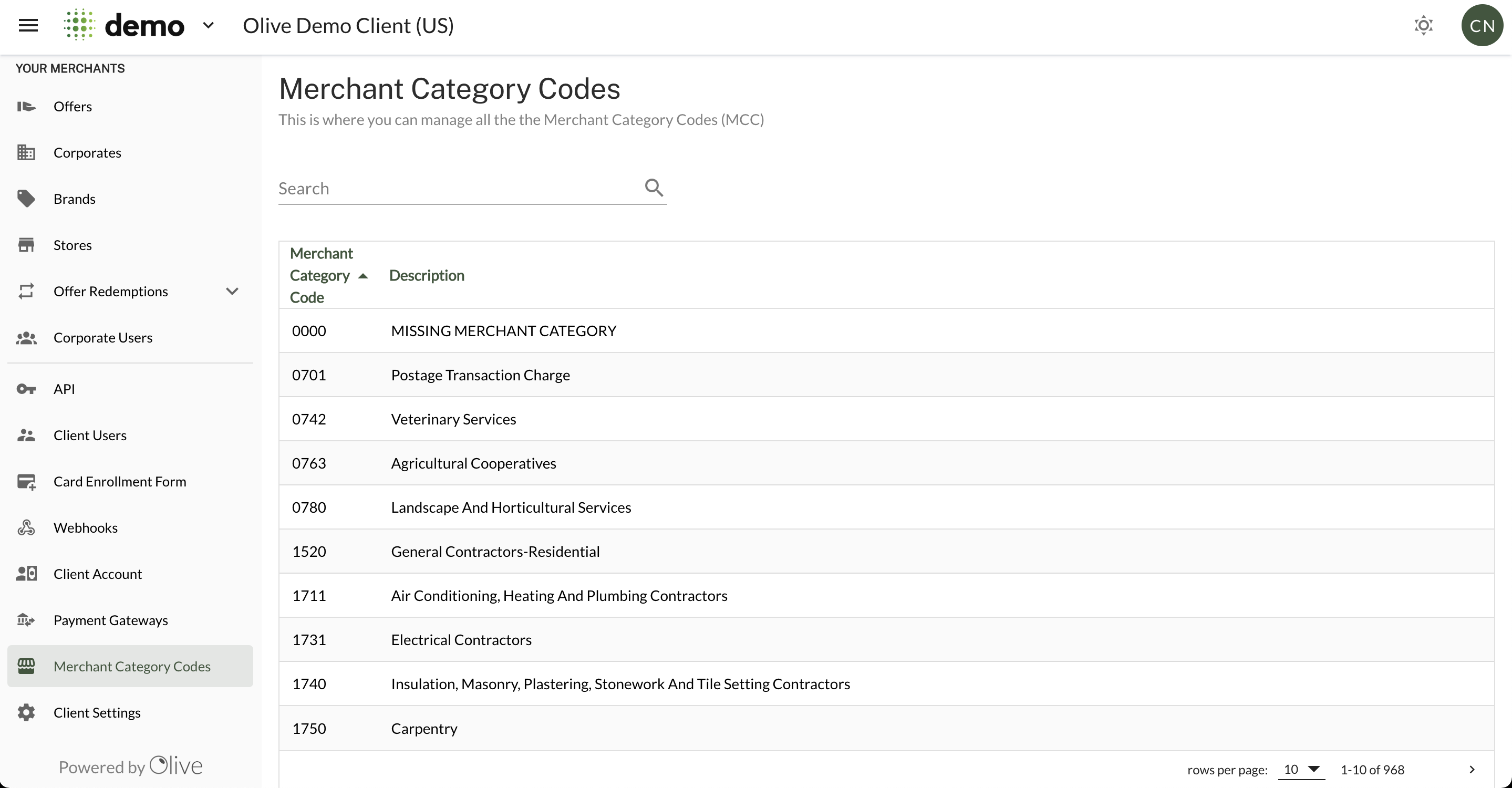The width and height of the screenshot is (1512, 788).
Task: Click the Client Settings gear icon
Action: tap(26, 712)
